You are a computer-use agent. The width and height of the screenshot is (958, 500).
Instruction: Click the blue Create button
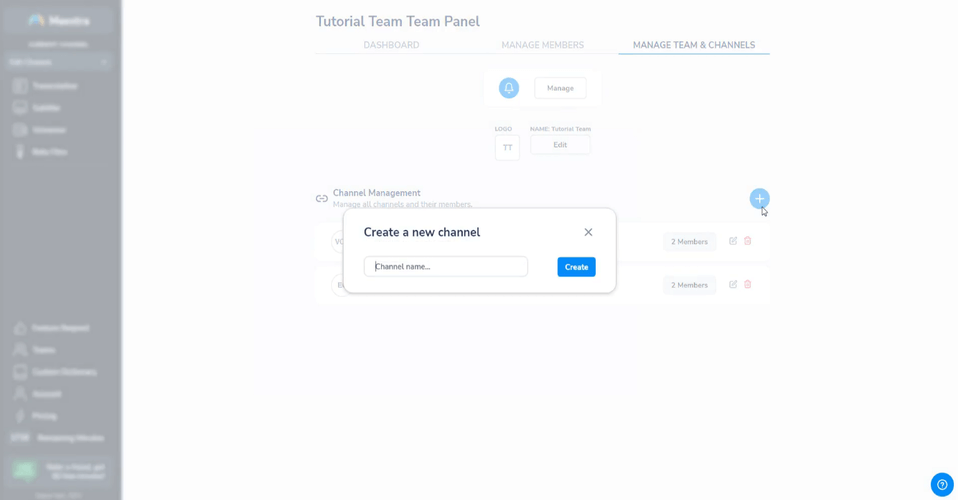point(576,267)
